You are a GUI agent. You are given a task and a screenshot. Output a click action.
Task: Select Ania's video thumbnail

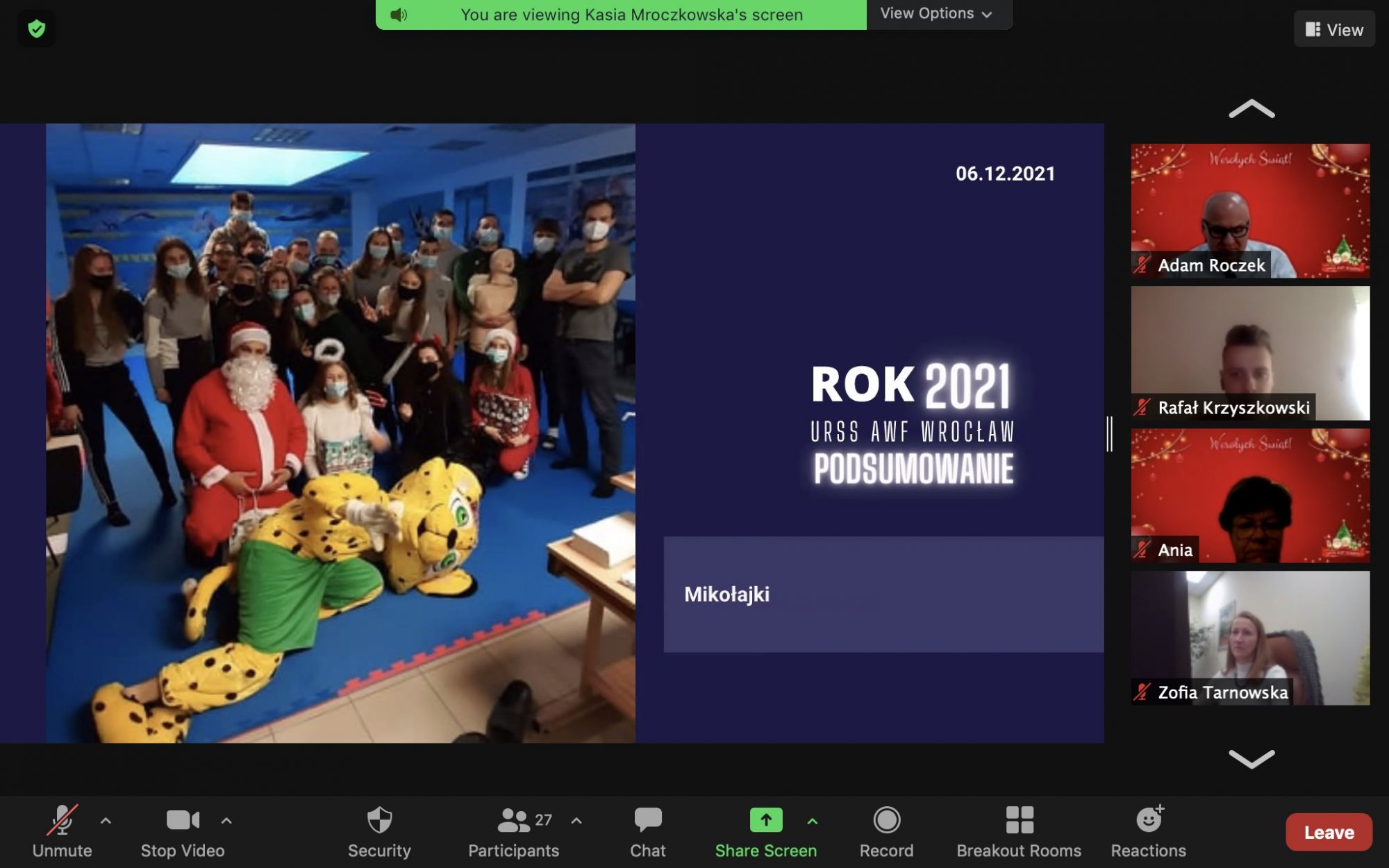click(x=1250, y=495)
